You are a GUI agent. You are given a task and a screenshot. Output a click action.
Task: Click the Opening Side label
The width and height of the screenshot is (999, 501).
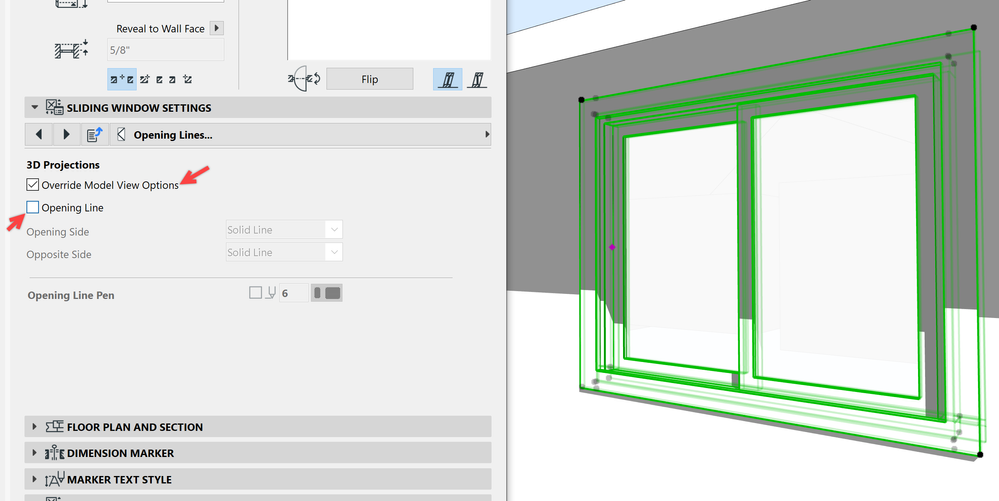coord(58,232)
